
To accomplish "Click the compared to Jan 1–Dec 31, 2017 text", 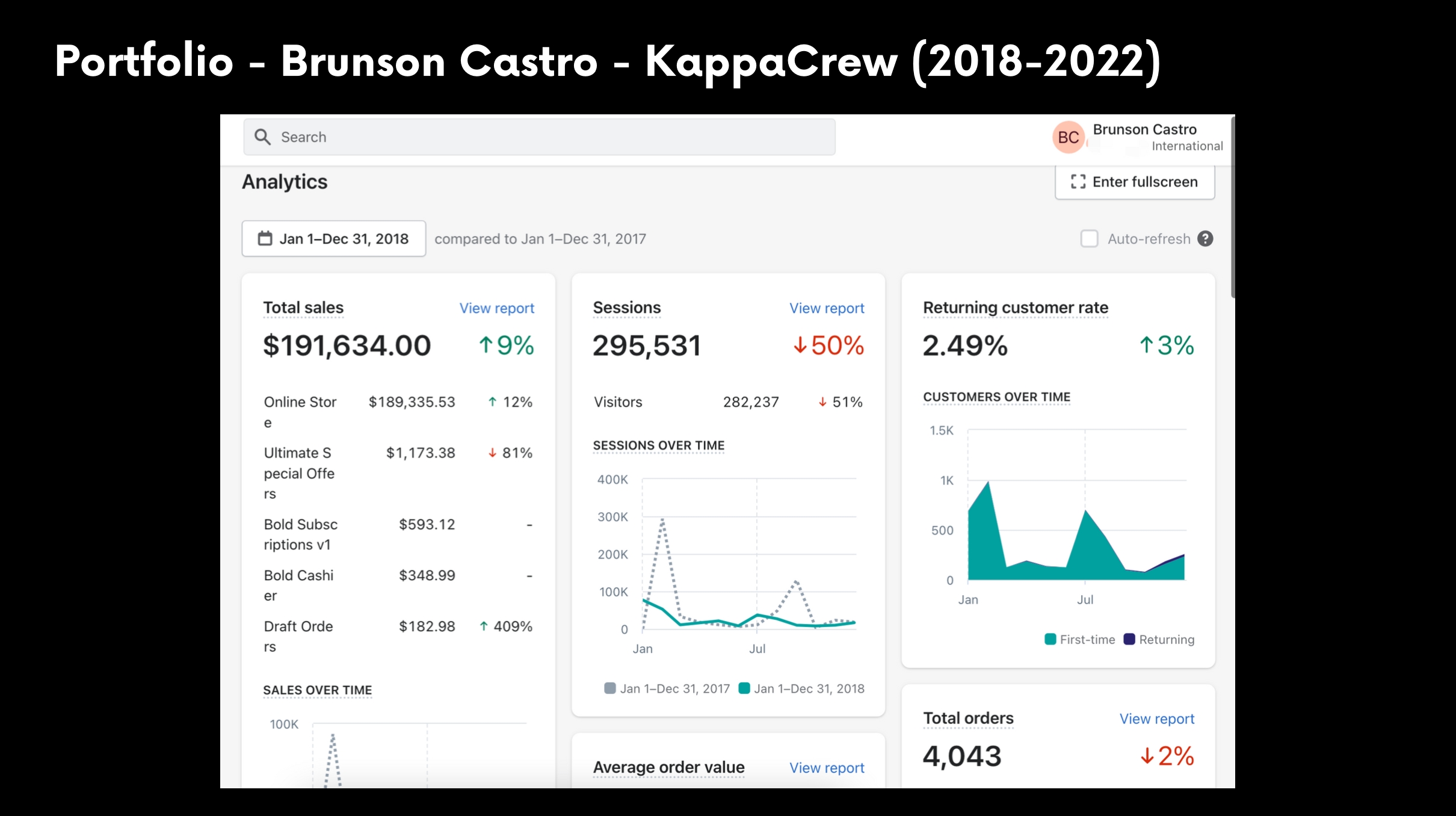I will click(540, 239).
